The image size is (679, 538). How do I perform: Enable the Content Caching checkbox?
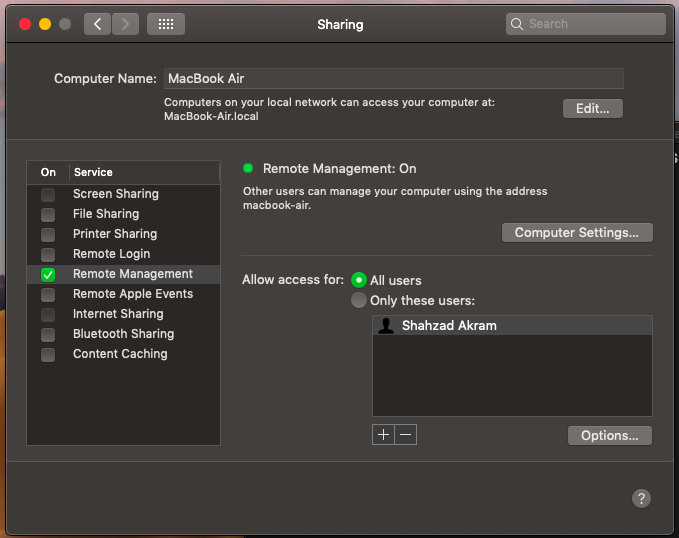tap(48, 354)
